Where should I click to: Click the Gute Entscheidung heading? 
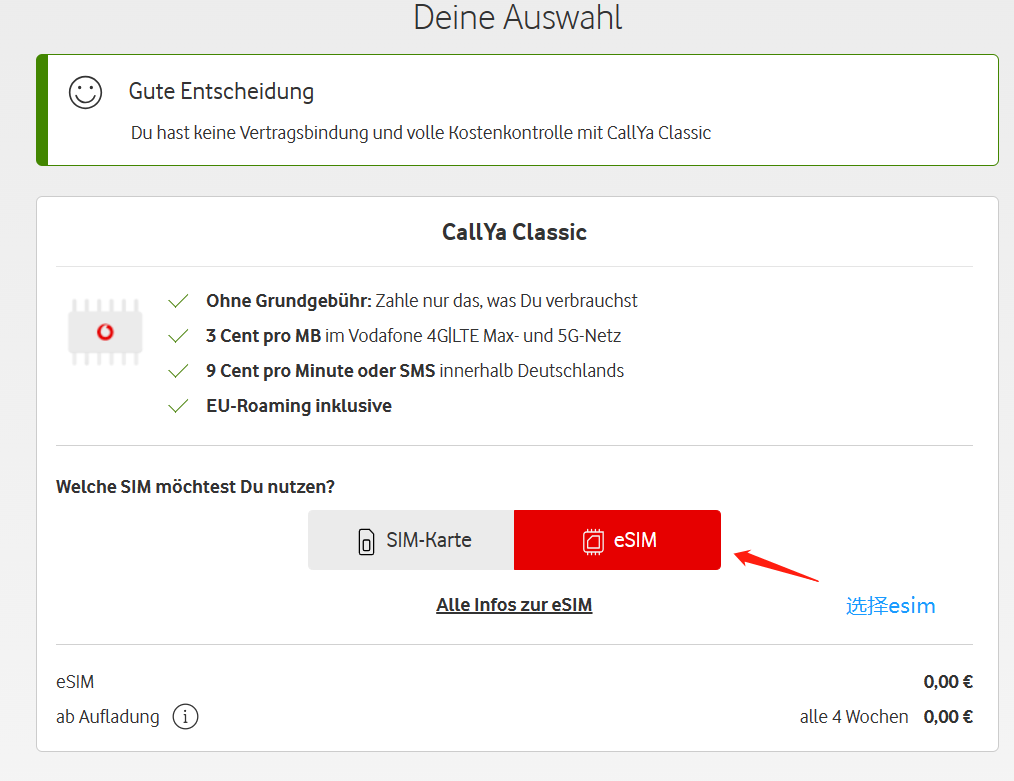point(221,91)
